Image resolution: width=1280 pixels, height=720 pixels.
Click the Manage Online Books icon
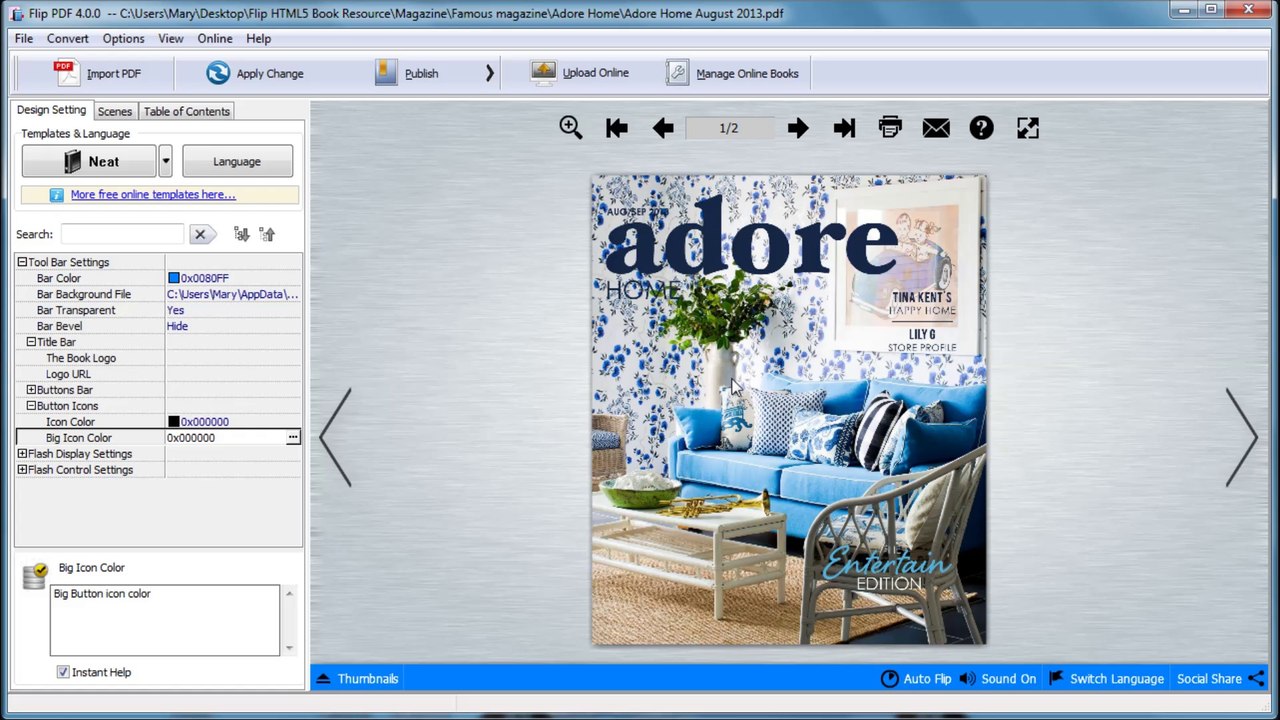point(678,73)
